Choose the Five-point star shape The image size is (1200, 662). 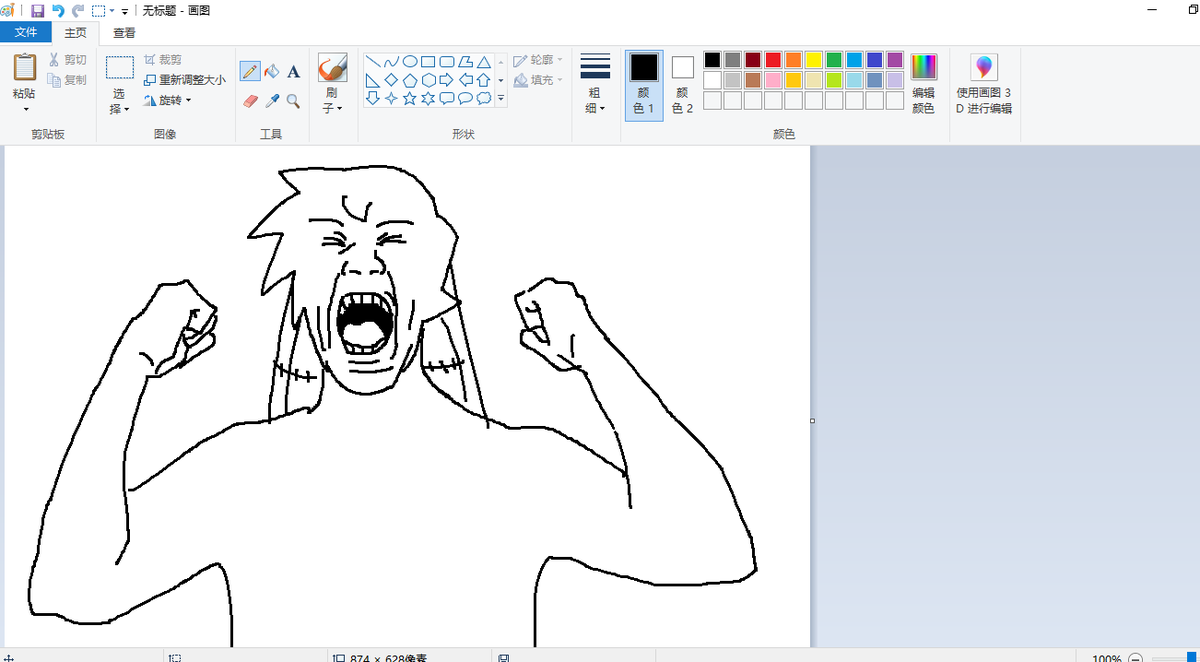(410, 98)
